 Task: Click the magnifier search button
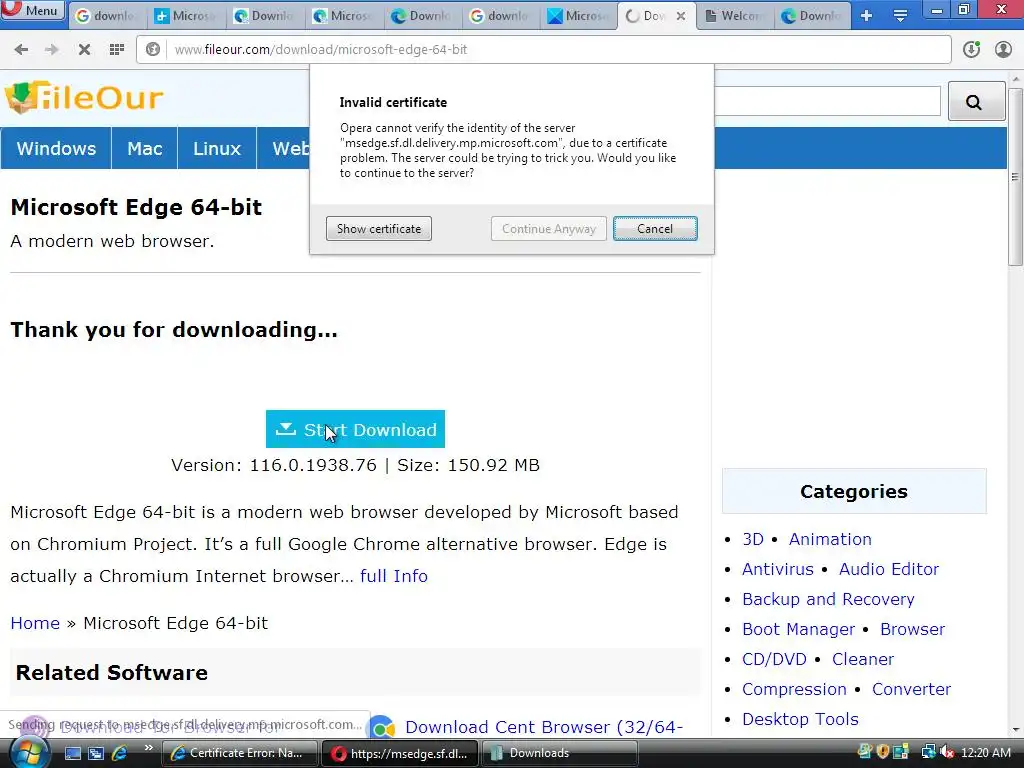976,101
